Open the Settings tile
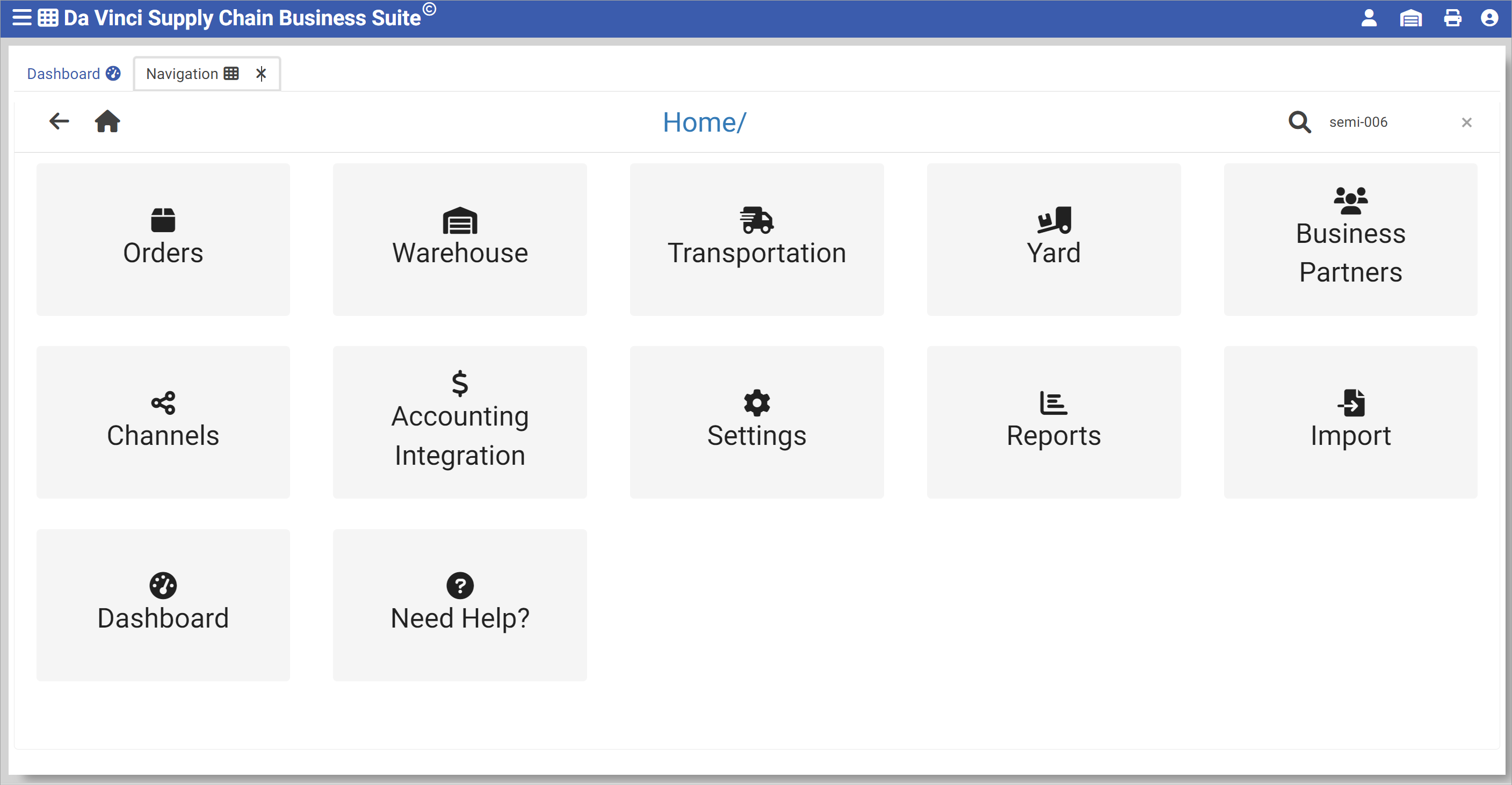Screen dimensions: 1512x785 757,422
